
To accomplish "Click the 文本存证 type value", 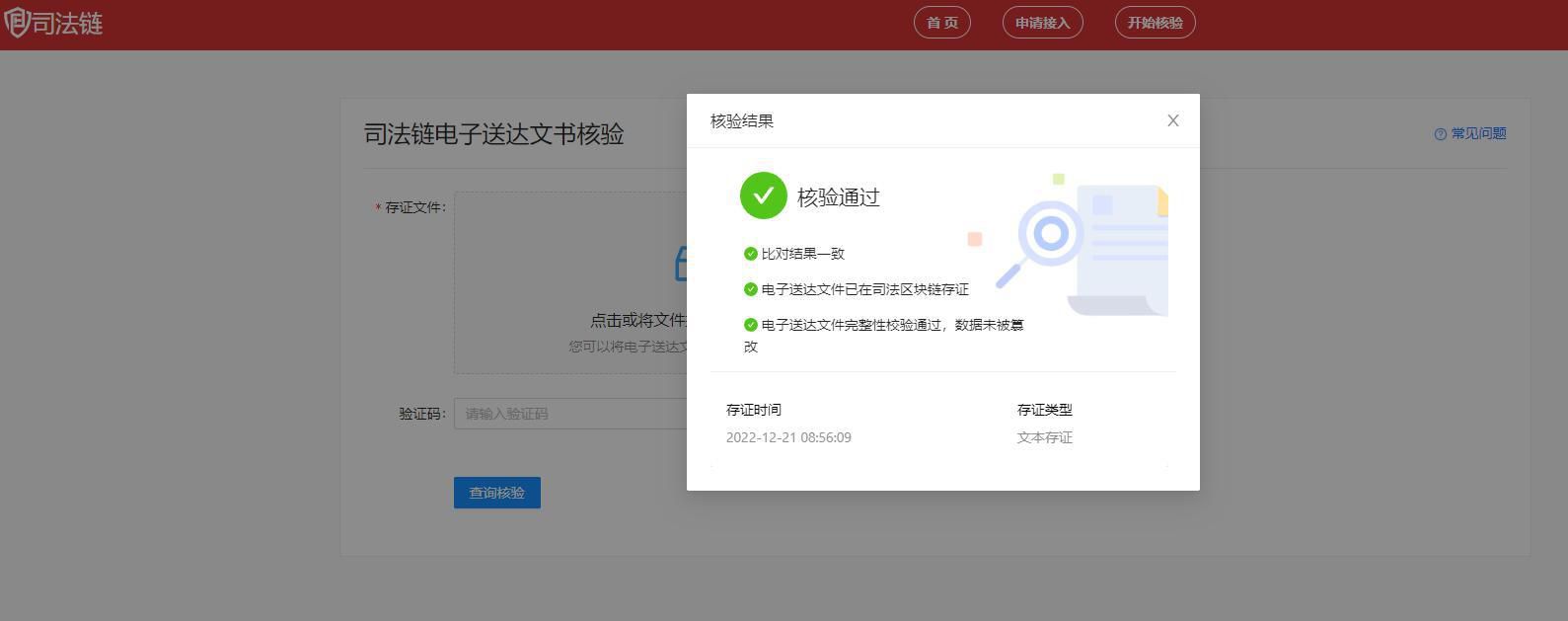I will tap(1044, 437).
